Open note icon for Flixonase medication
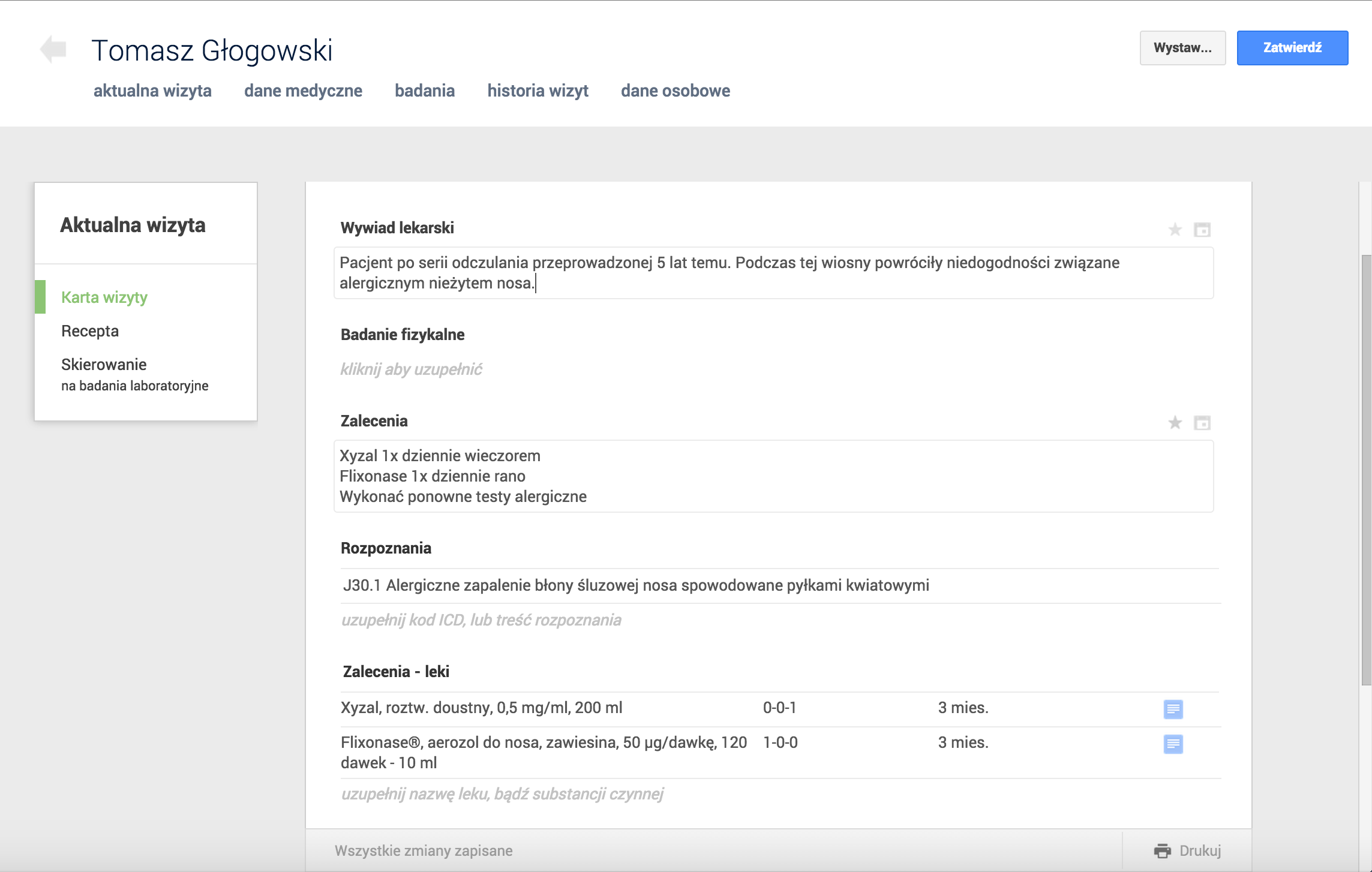The width and height of the screenshot is (1372, 872). 1173,744
